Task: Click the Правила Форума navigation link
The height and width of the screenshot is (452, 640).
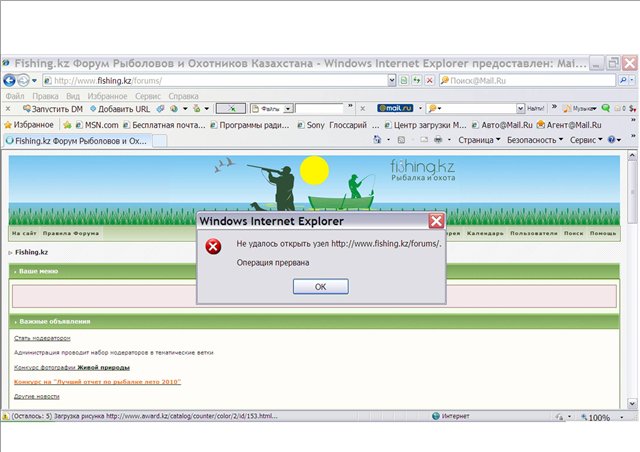Action: pos(71,233)
